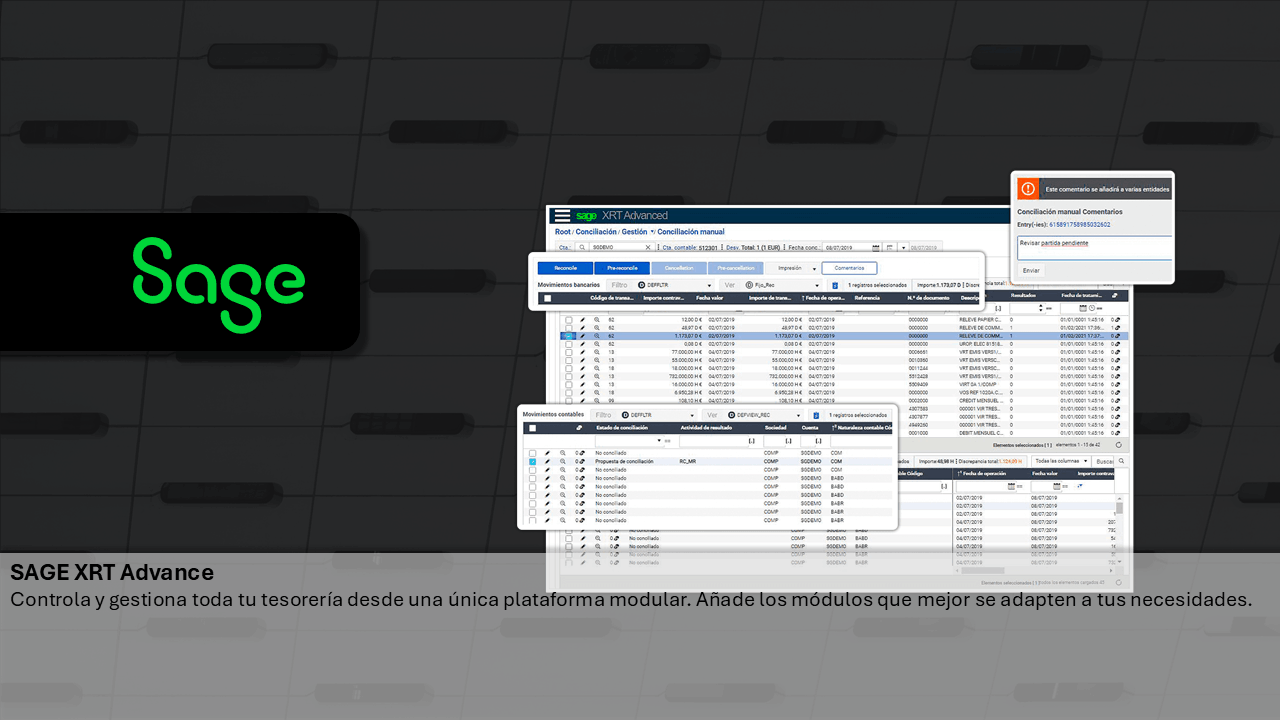Open calendar icon in Fecha de tratamiento filter
The image size is (1280, 720).
(x=1083, y=308)
